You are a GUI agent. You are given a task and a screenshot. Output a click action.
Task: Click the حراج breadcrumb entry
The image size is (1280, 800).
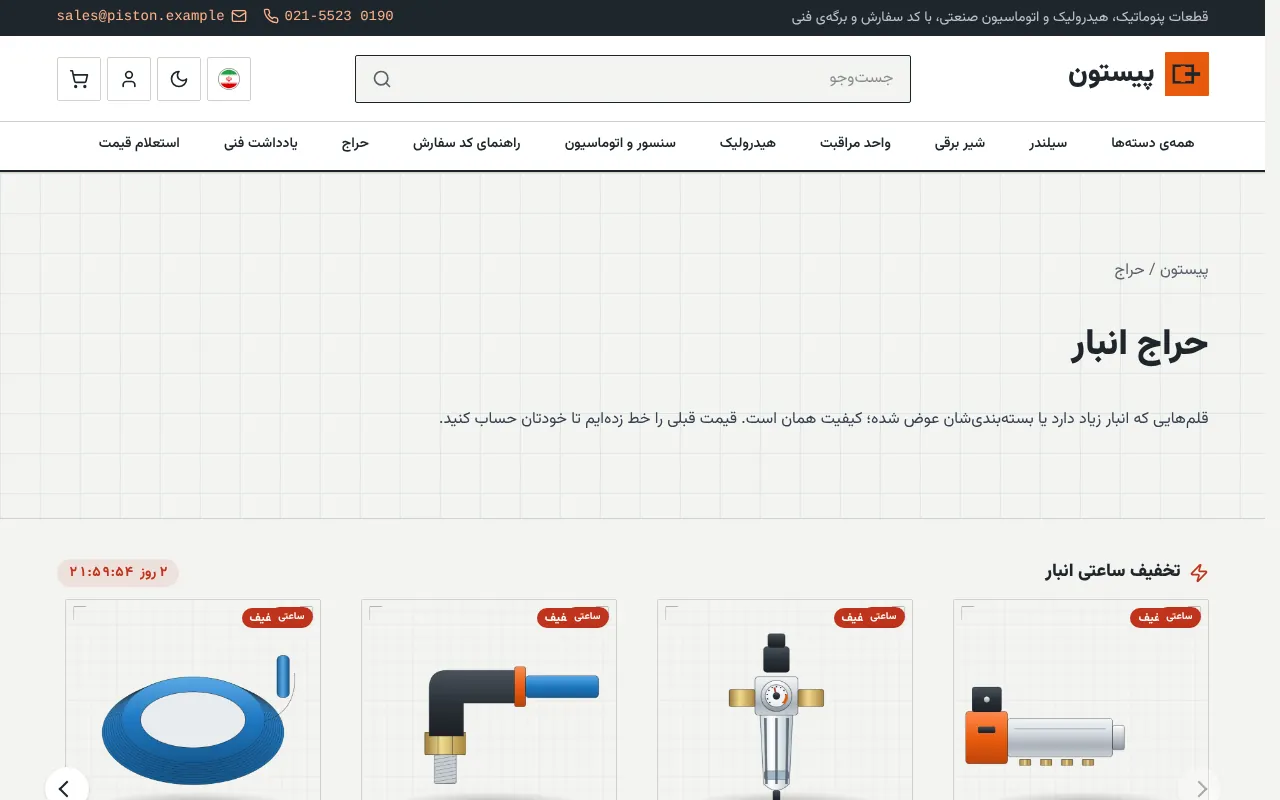pyautogui.click(x=1130, y=270)
